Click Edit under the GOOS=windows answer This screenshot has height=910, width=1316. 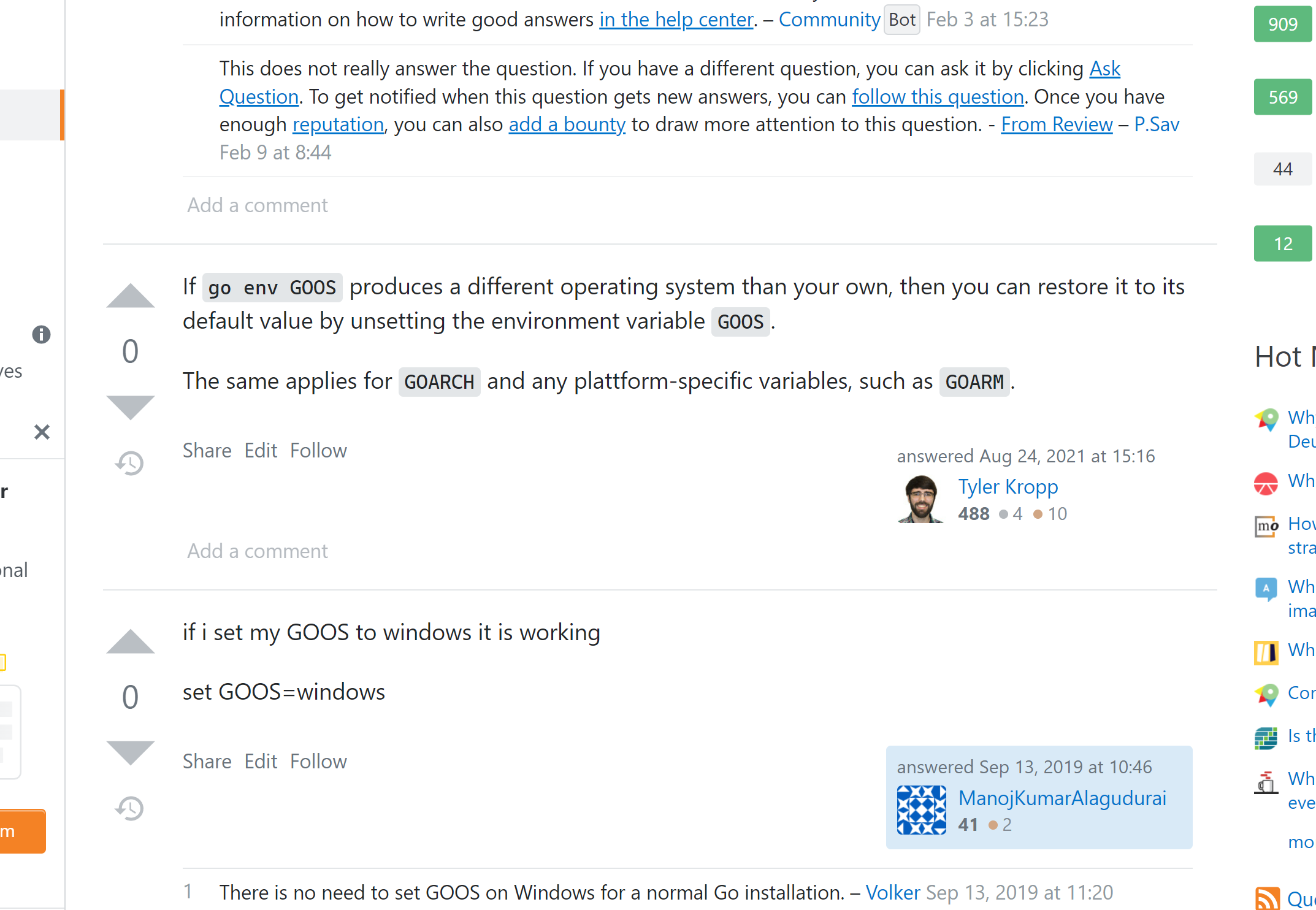tap(261, 762)
